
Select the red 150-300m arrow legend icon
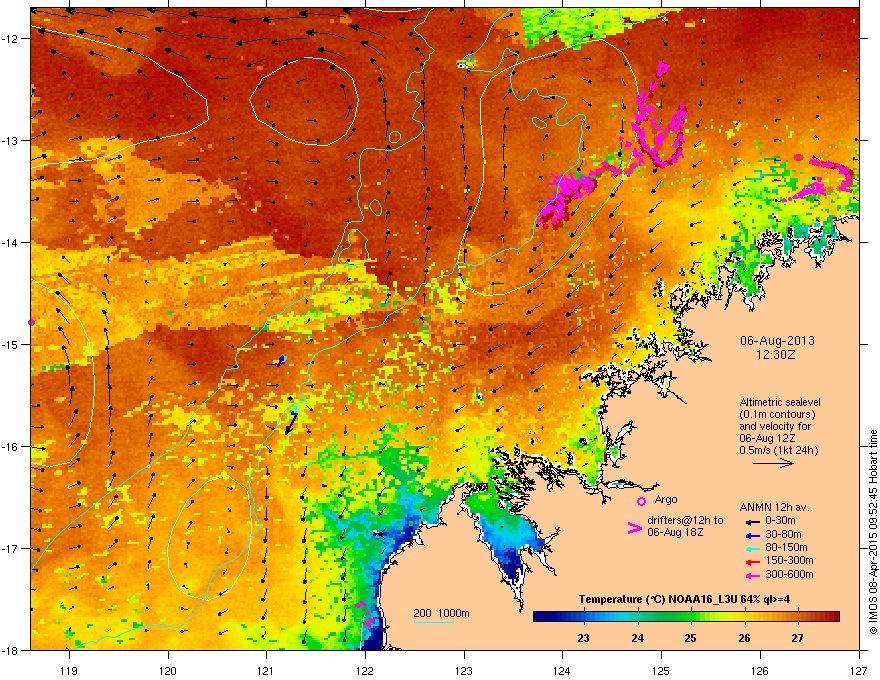tap(751, 561)
